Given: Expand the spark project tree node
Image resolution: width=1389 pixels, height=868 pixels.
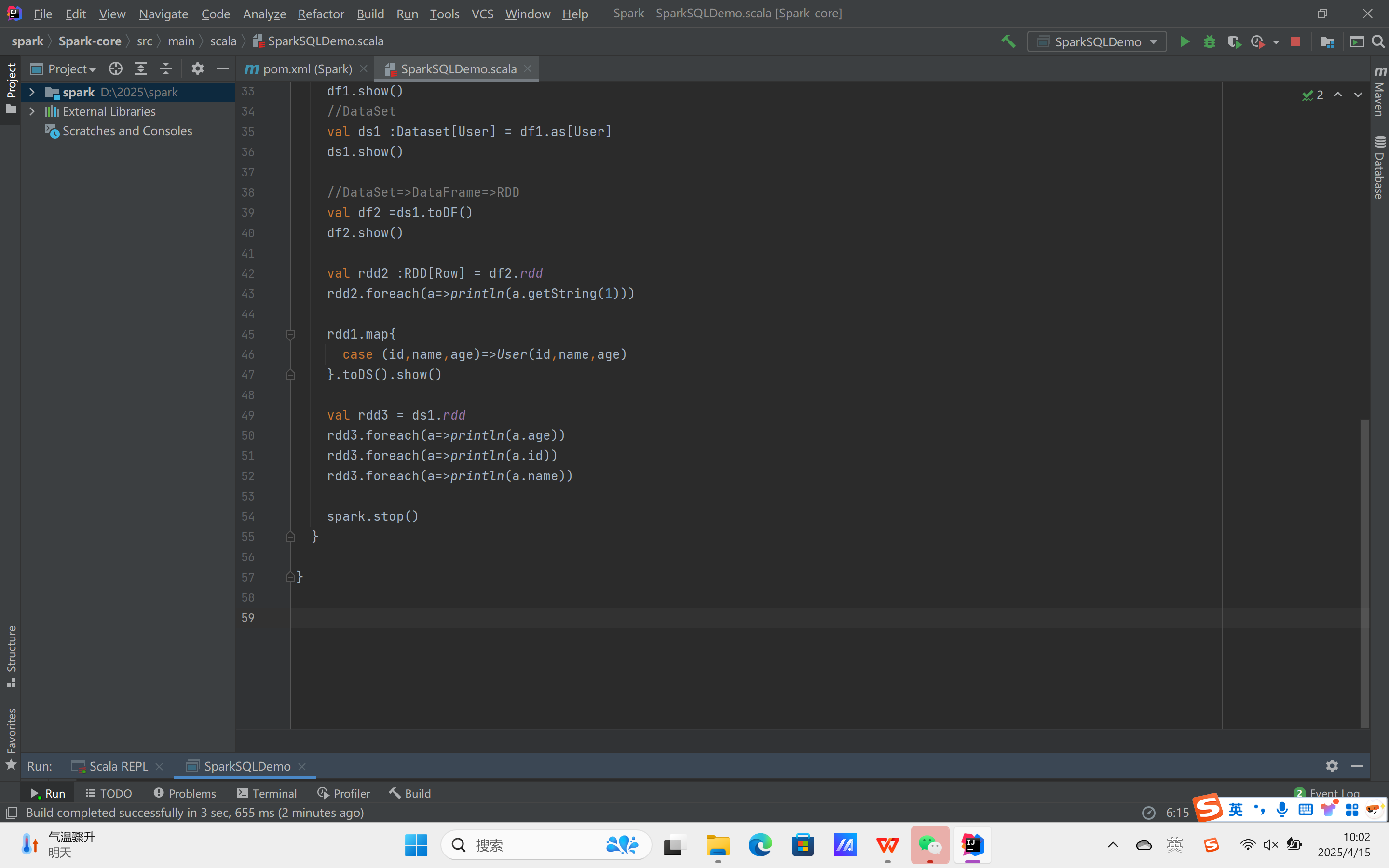Looking at the screenshot, I should pos(32,92).
